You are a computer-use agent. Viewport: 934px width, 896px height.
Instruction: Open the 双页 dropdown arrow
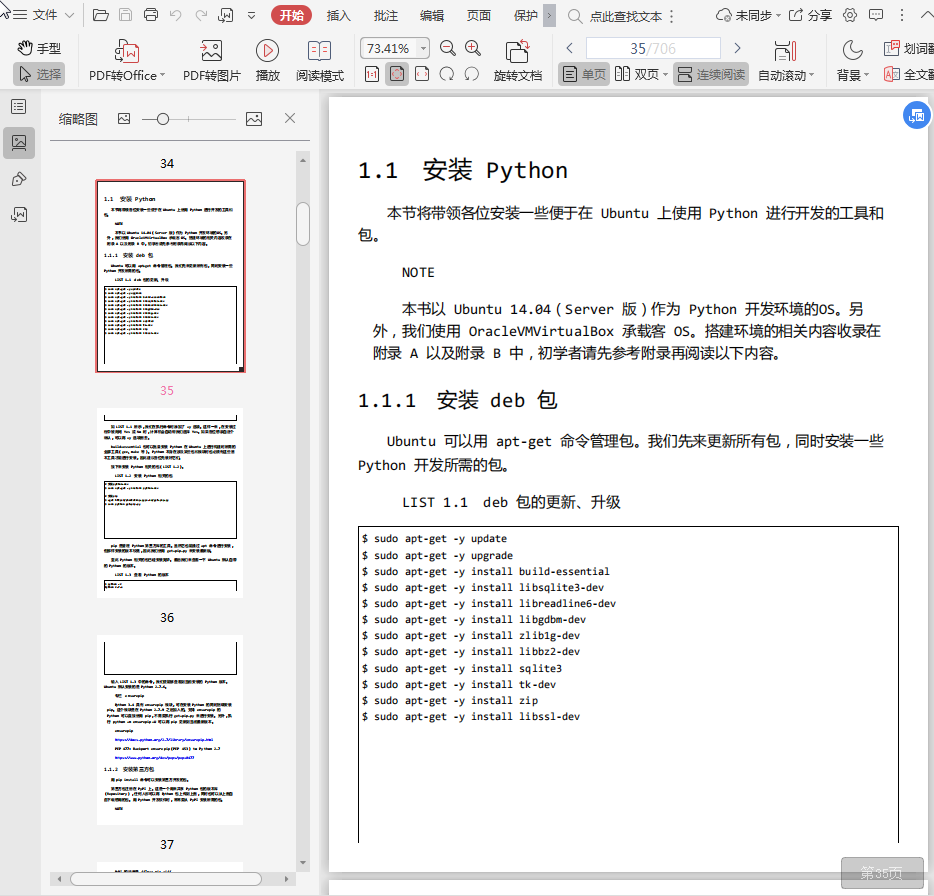(665, 74)
